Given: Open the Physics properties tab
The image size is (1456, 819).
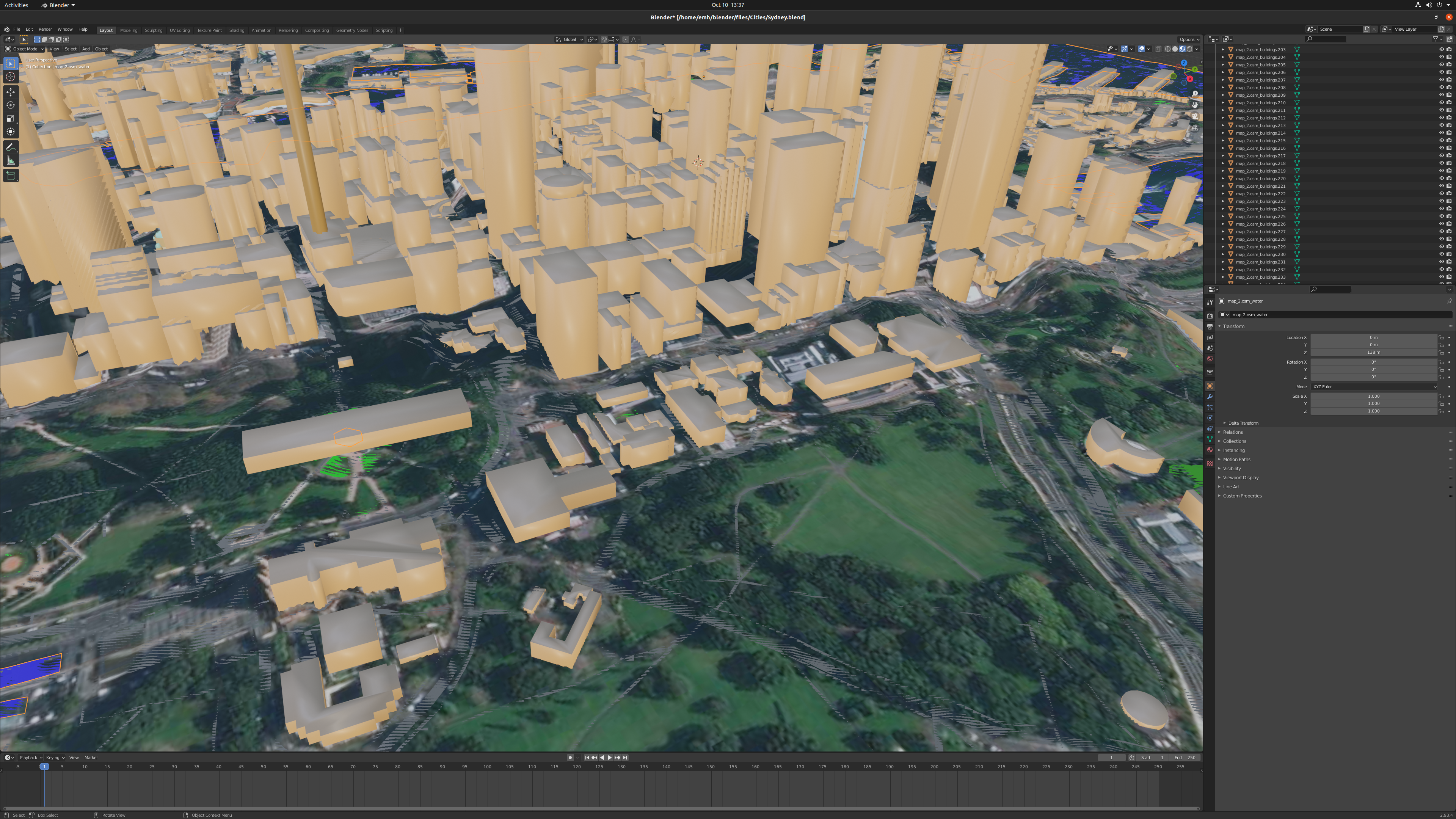Looking at the screenshot, I should point(1210,418).
